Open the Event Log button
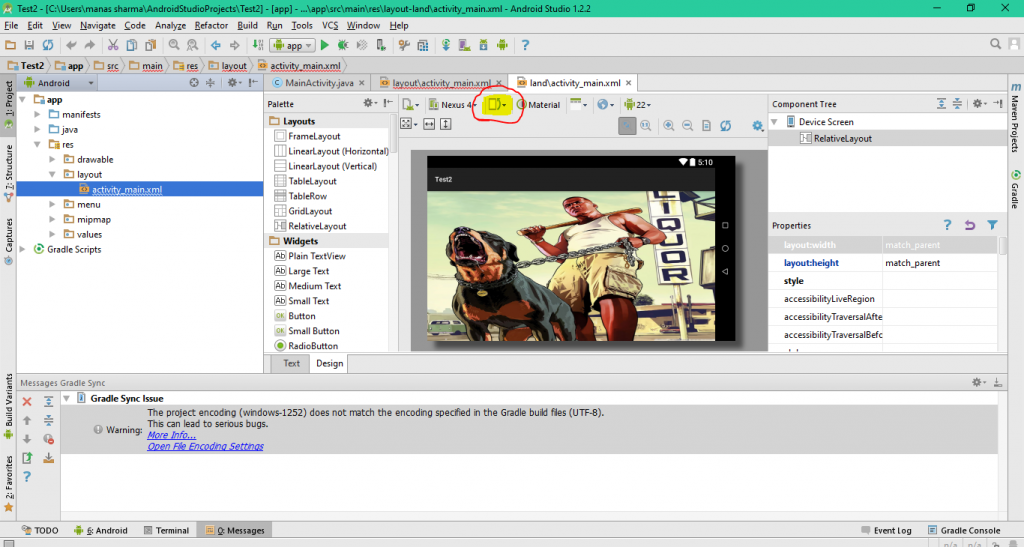The image size is (1024, 547). tap(886, 530)
